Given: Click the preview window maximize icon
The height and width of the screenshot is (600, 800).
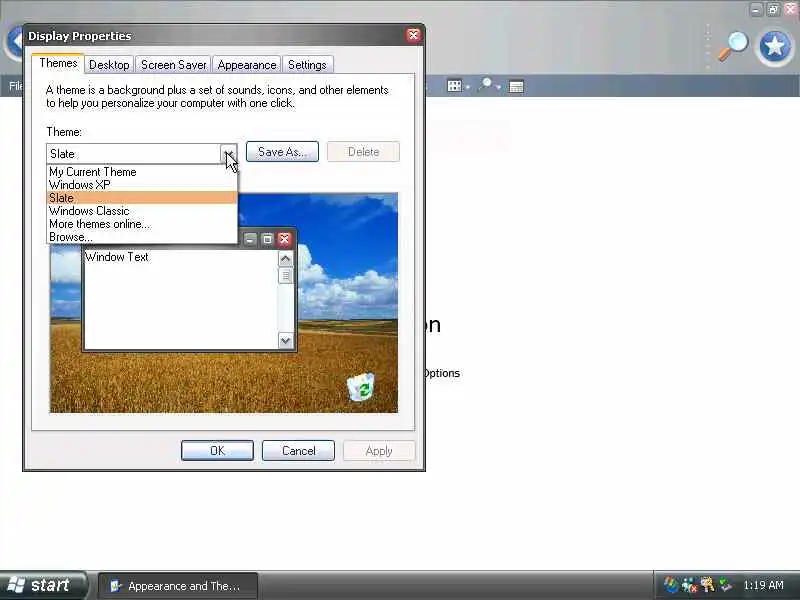Looking at the screenshot, I should pos(267,239).
